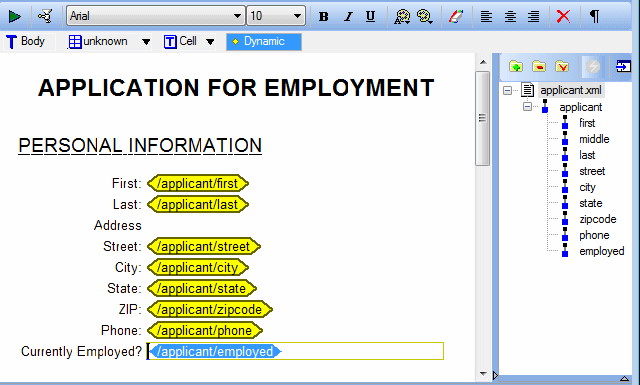Select the zipcode element in the tree
The width and height of the screenshot is (640, 385).
coord(598,219)
